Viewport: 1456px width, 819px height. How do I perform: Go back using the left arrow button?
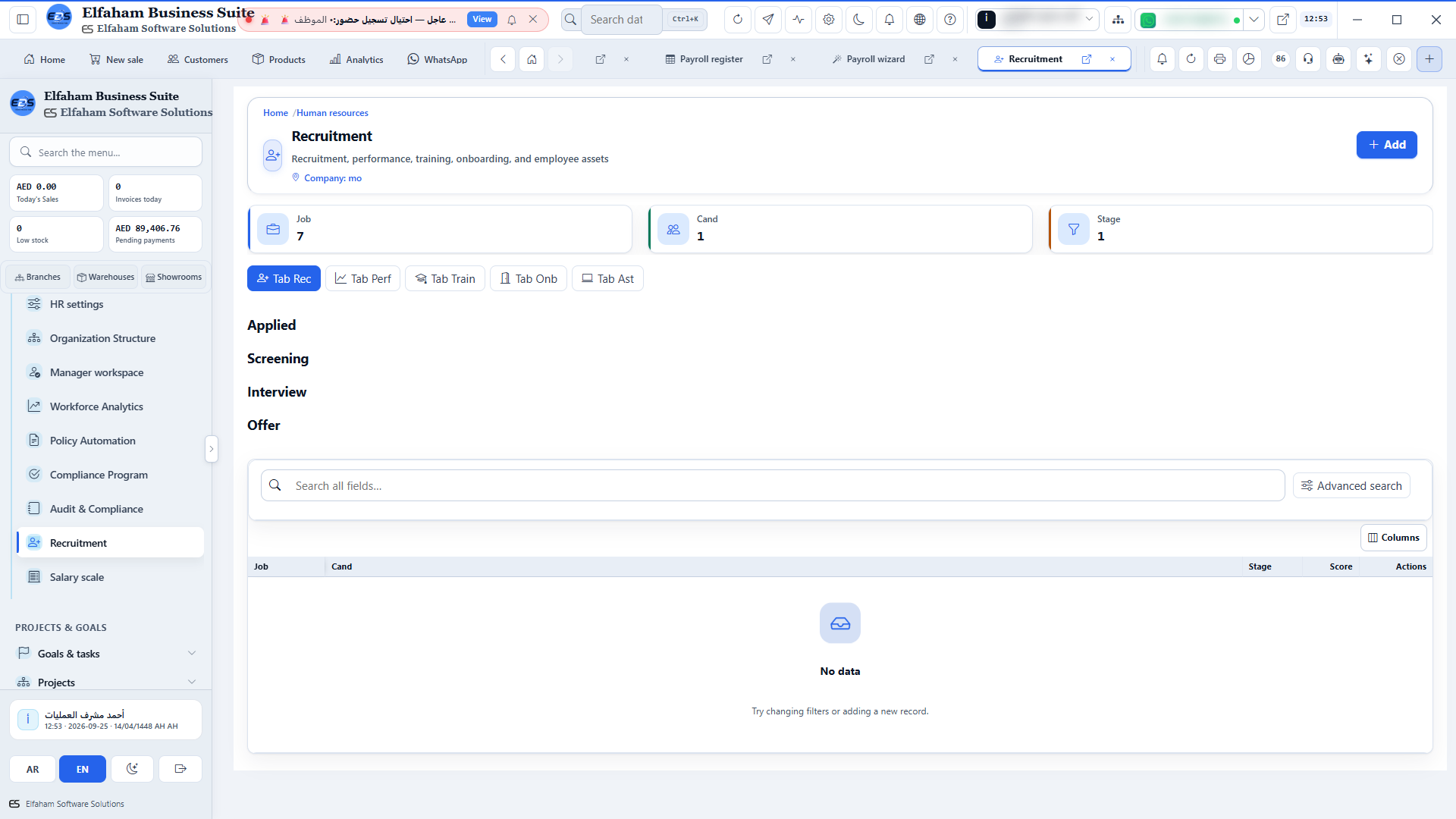point(503,59)
